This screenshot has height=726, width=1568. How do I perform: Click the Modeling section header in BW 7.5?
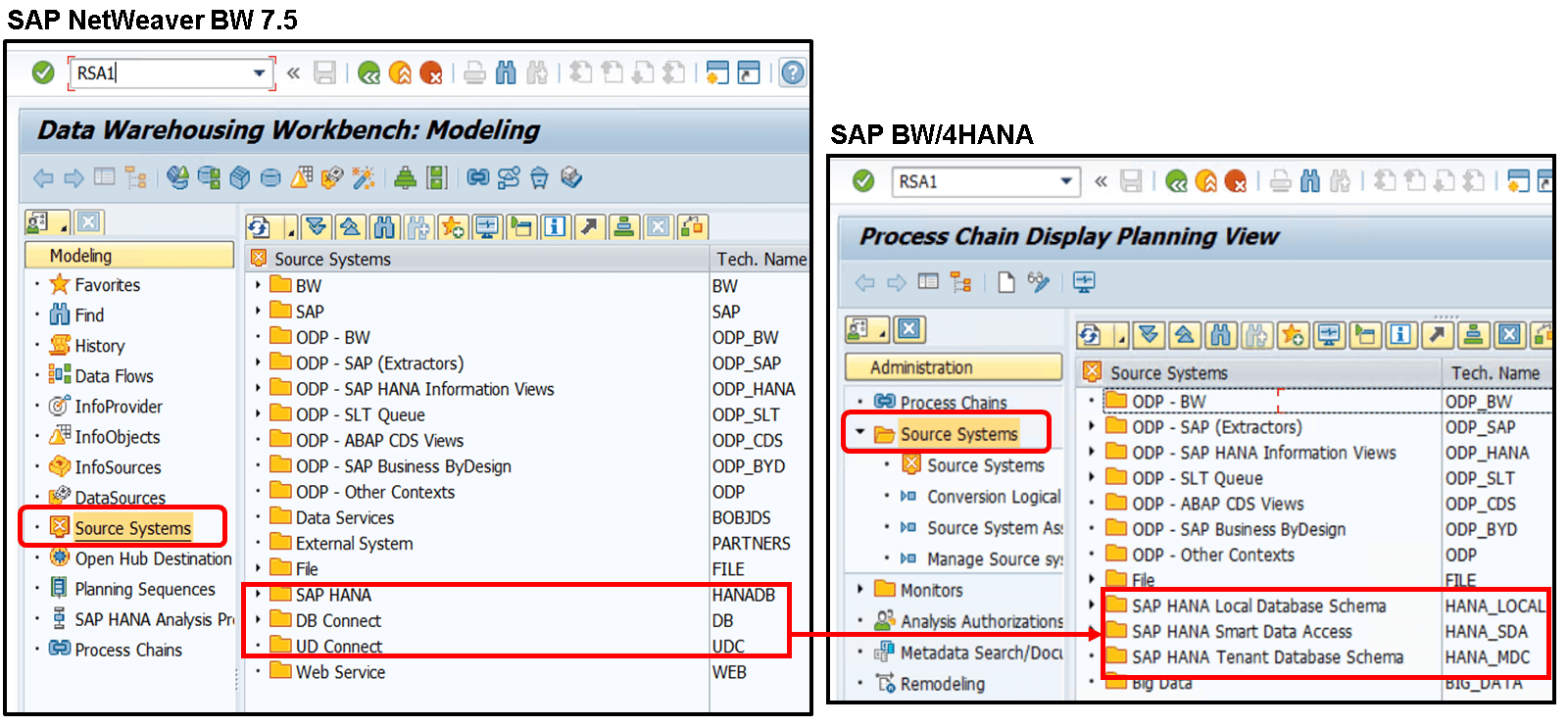[128, 256]
